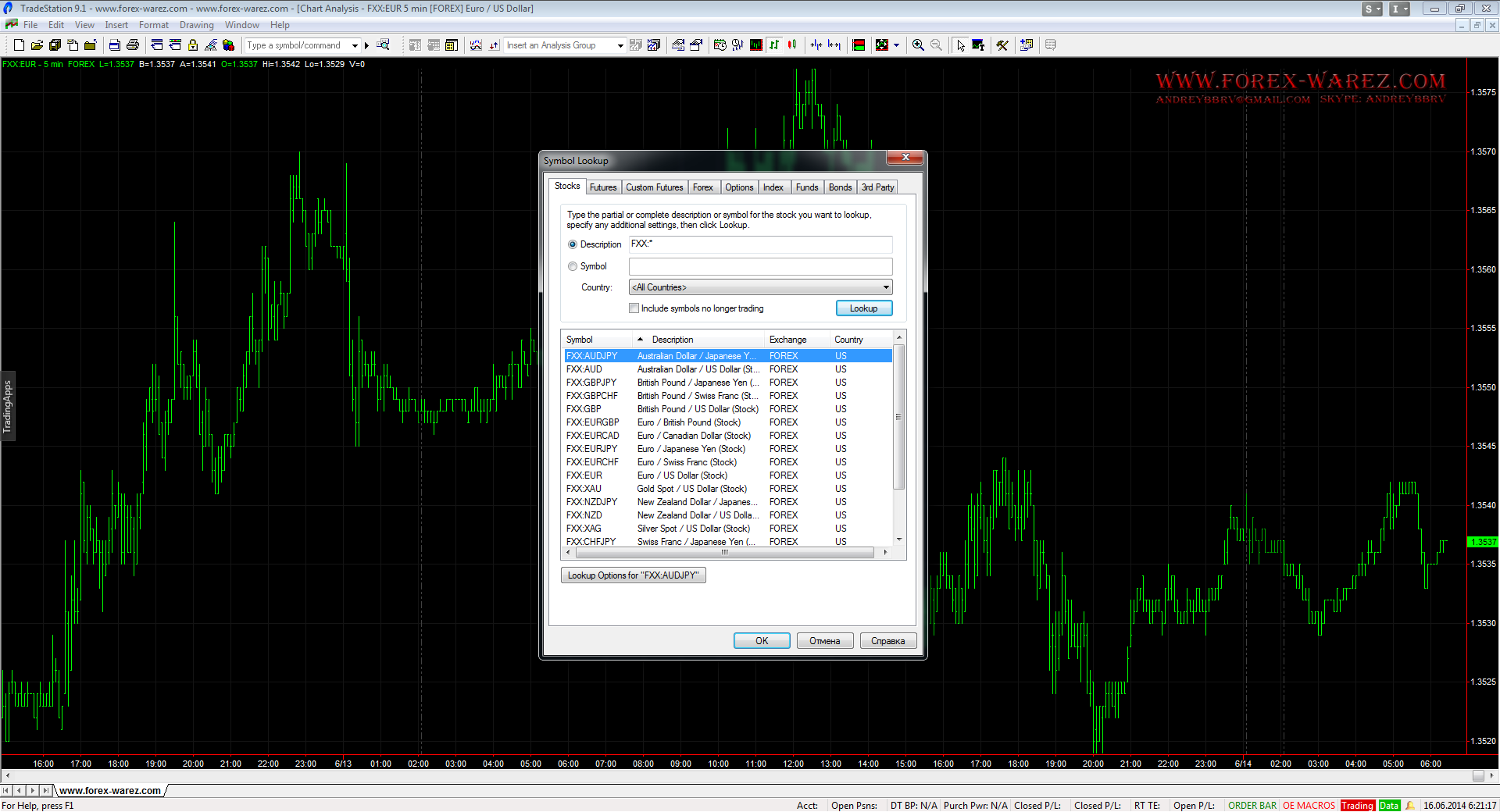The image size is (1500, 812).
Task: Select the Description radio button
Action: point(573,244)
